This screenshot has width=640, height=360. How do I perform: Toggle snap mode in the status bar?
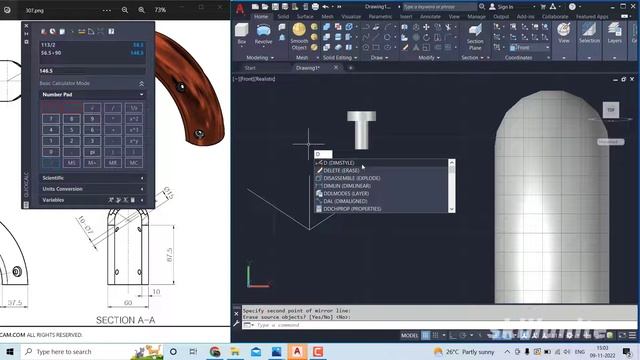pyautogui.click(x=436, y=336)
